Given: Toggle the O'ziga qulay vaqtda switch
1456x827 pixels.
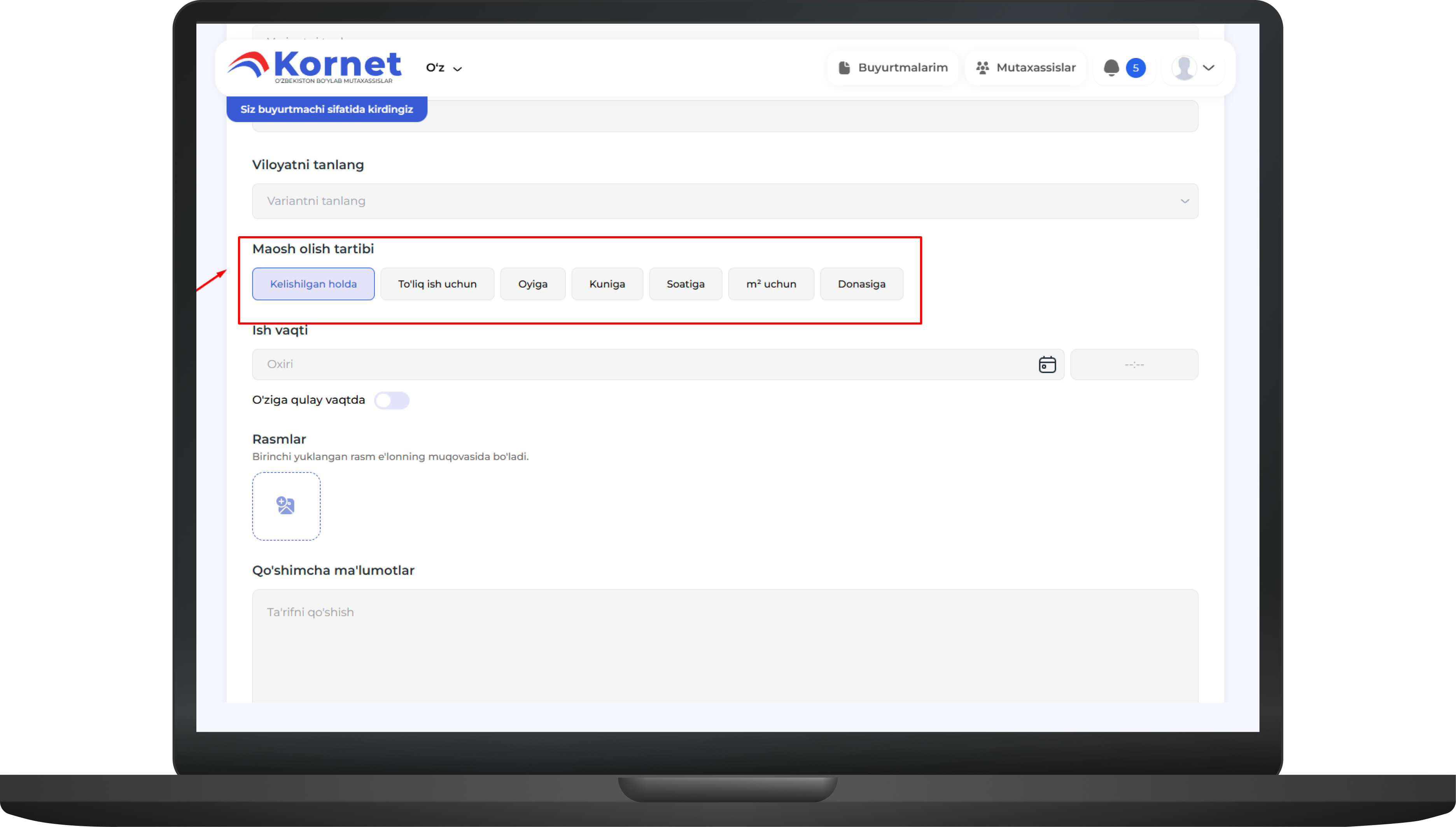Looking at the screenshot, I should (391, 400).
